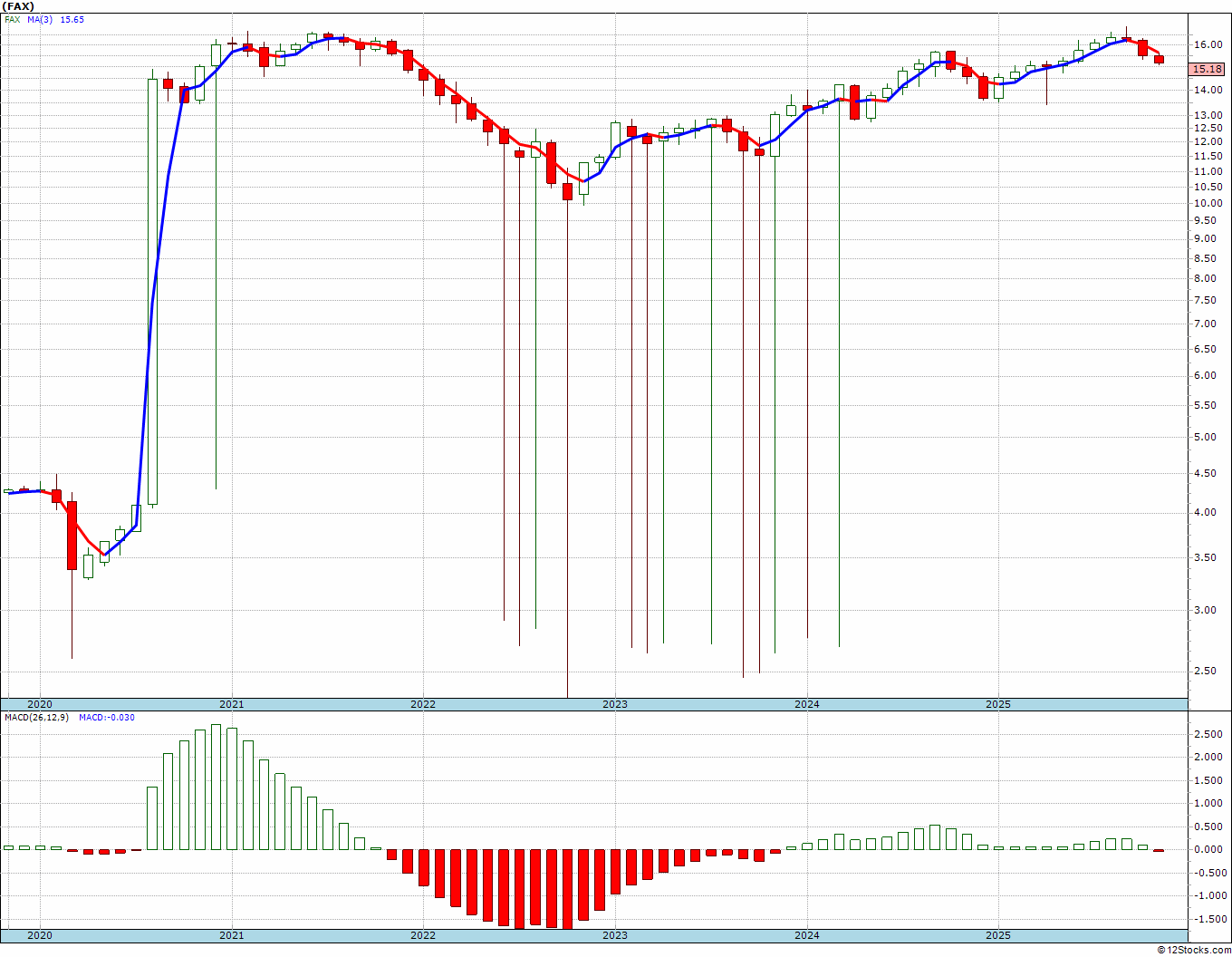Click the 2.500 MACD axis label
Screen dimensions: 1232x957
point(1209,734)
